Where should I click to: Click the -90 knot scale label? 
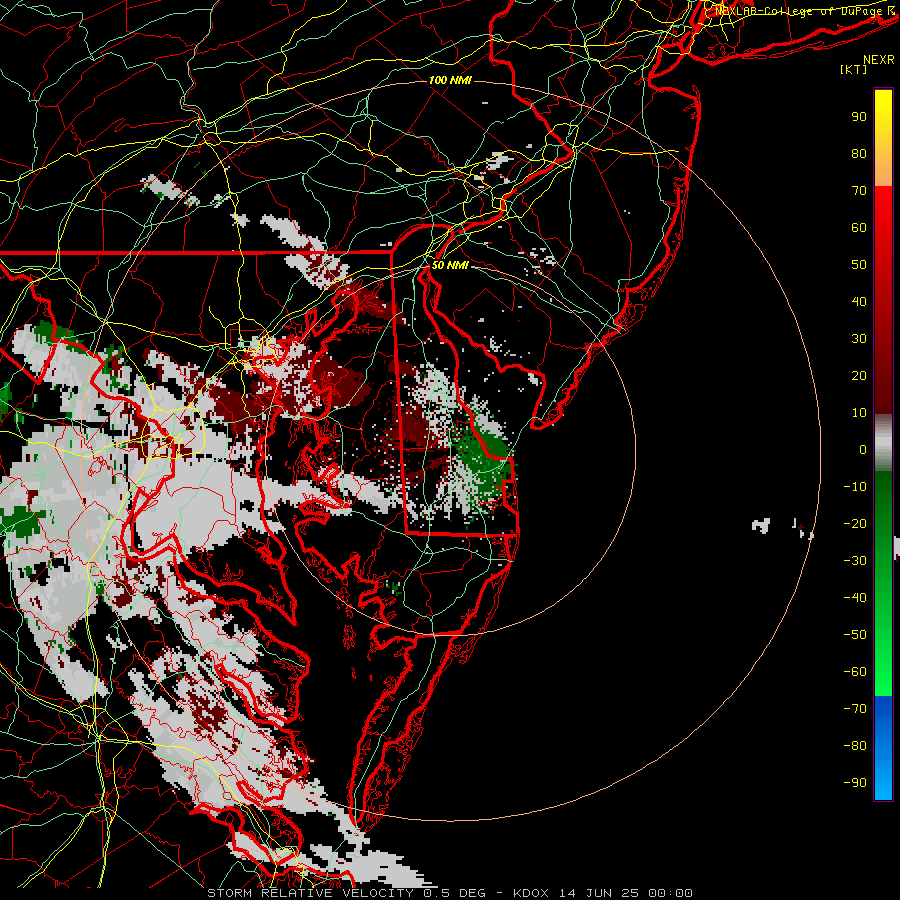click(855, 783)
